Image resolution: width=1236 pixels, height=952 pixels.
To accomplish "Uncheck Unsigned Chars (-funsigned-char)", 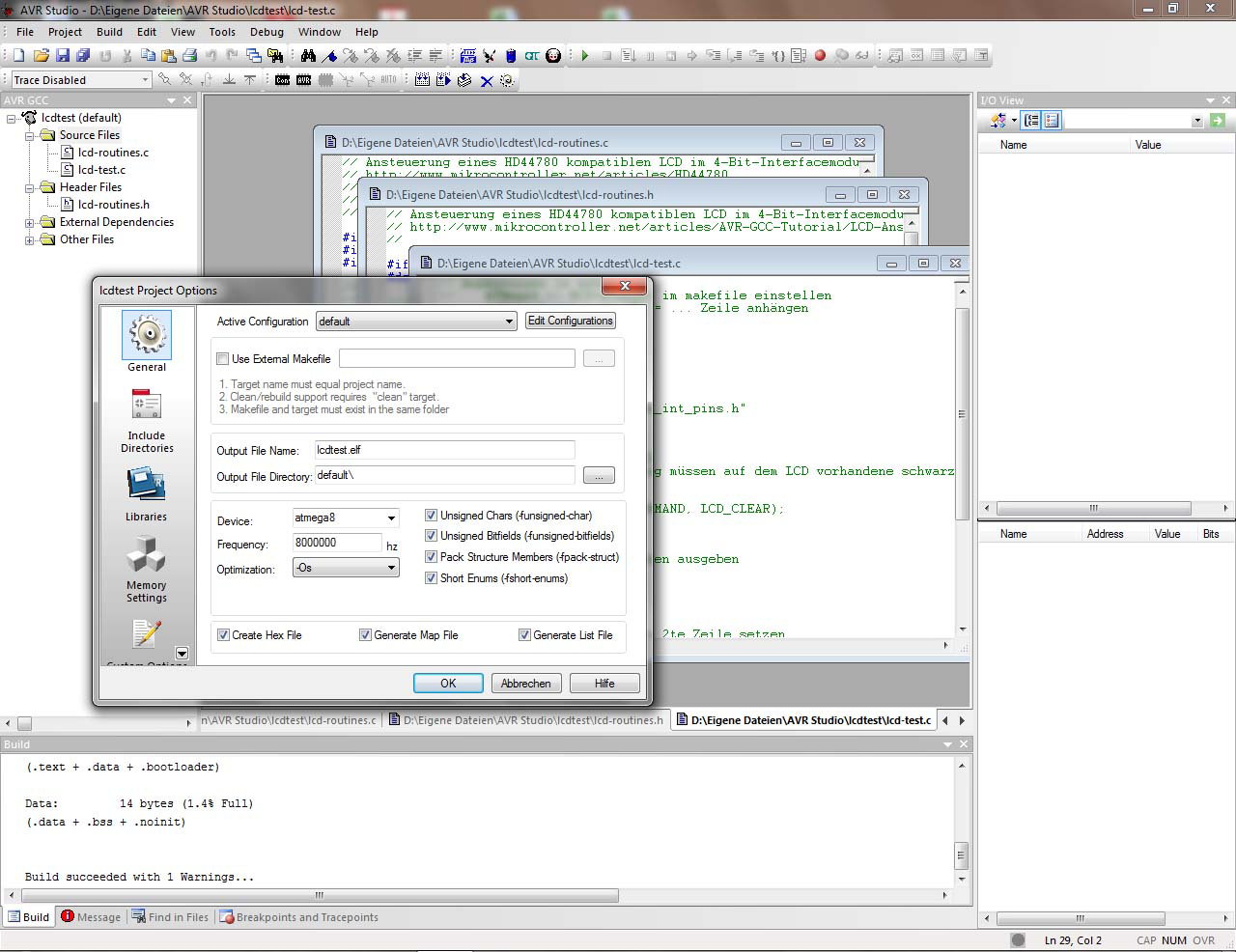I will (432, 516).
